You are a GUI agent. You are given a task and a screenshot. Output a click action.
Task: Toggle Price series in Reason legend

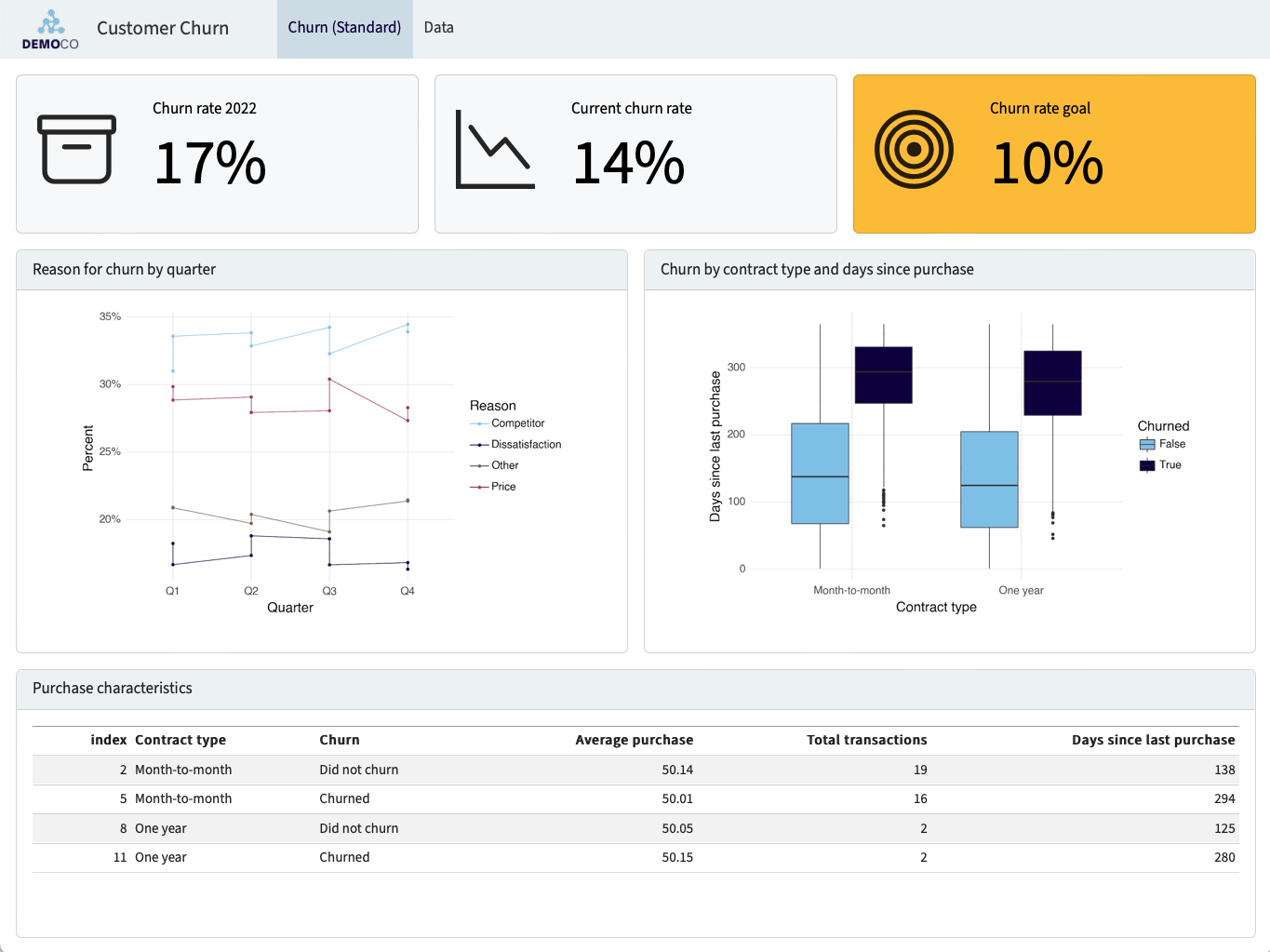[x=502, y=487]
